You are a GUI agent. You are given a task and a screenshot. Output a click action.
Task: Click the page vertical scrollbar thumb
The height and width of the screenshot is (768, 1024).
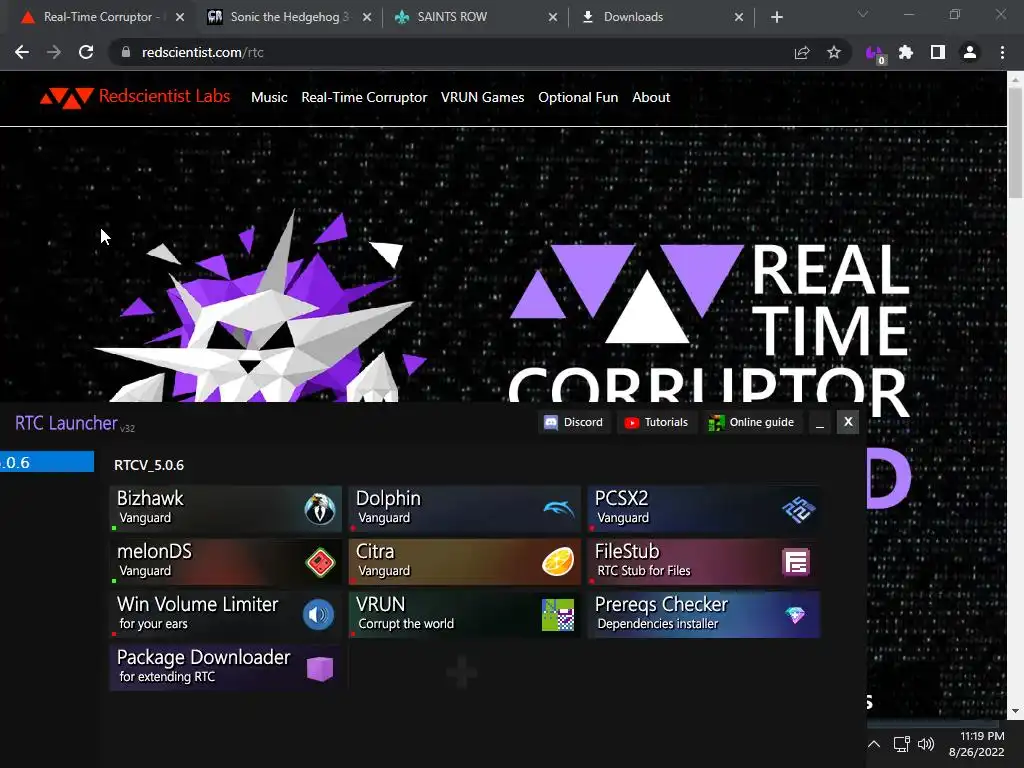[1015, 142]
